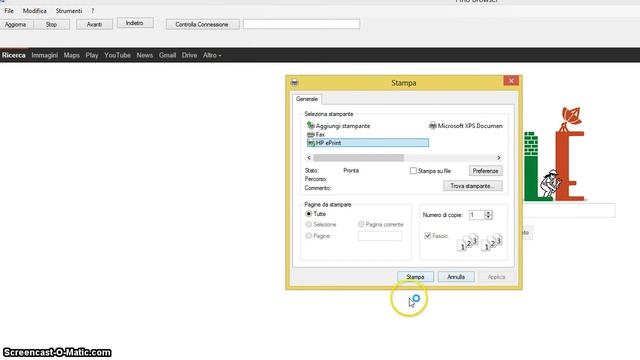The image size is (640, 360).
Task: Open the Immagini link
Action: tap(44, 55)
